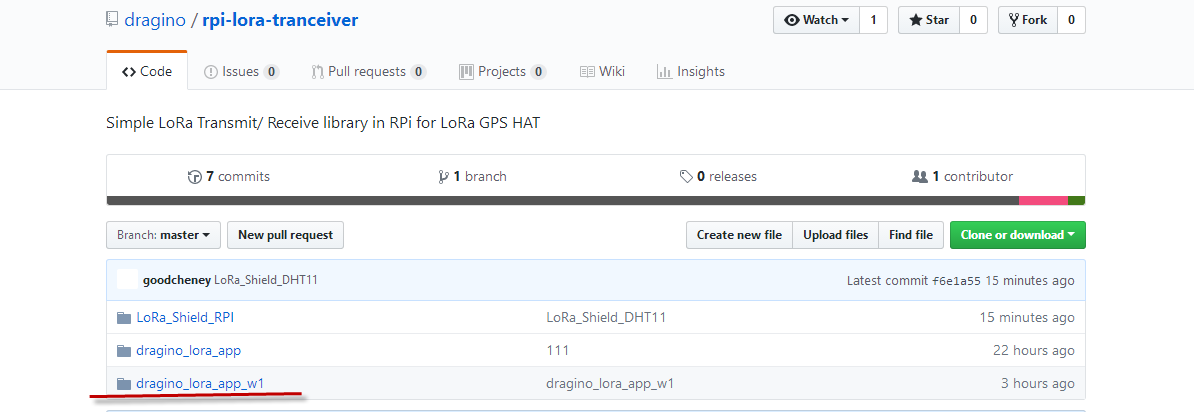Screen dimensions: 1194x412
Task: Click the repository description text
Action: [323, 123]
